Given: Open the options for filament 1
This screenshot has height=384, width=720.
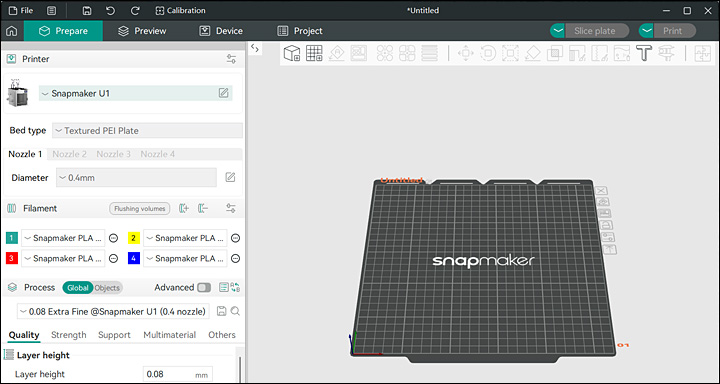Looking at the screenshot, I should [x=113, y=238].
